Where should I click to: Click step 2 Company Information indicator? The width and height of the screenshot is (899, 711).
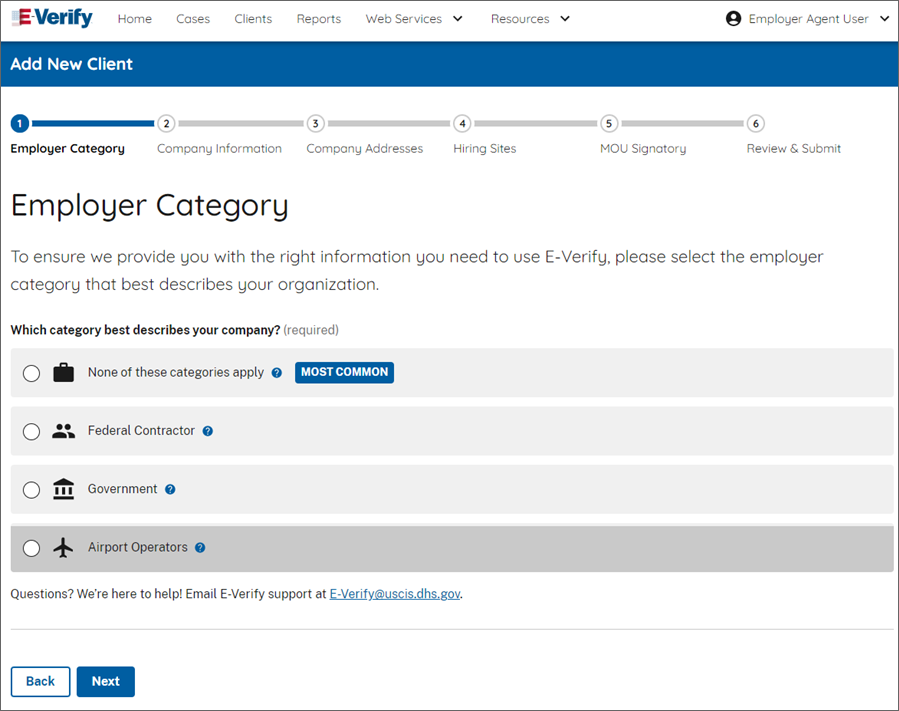166,123
